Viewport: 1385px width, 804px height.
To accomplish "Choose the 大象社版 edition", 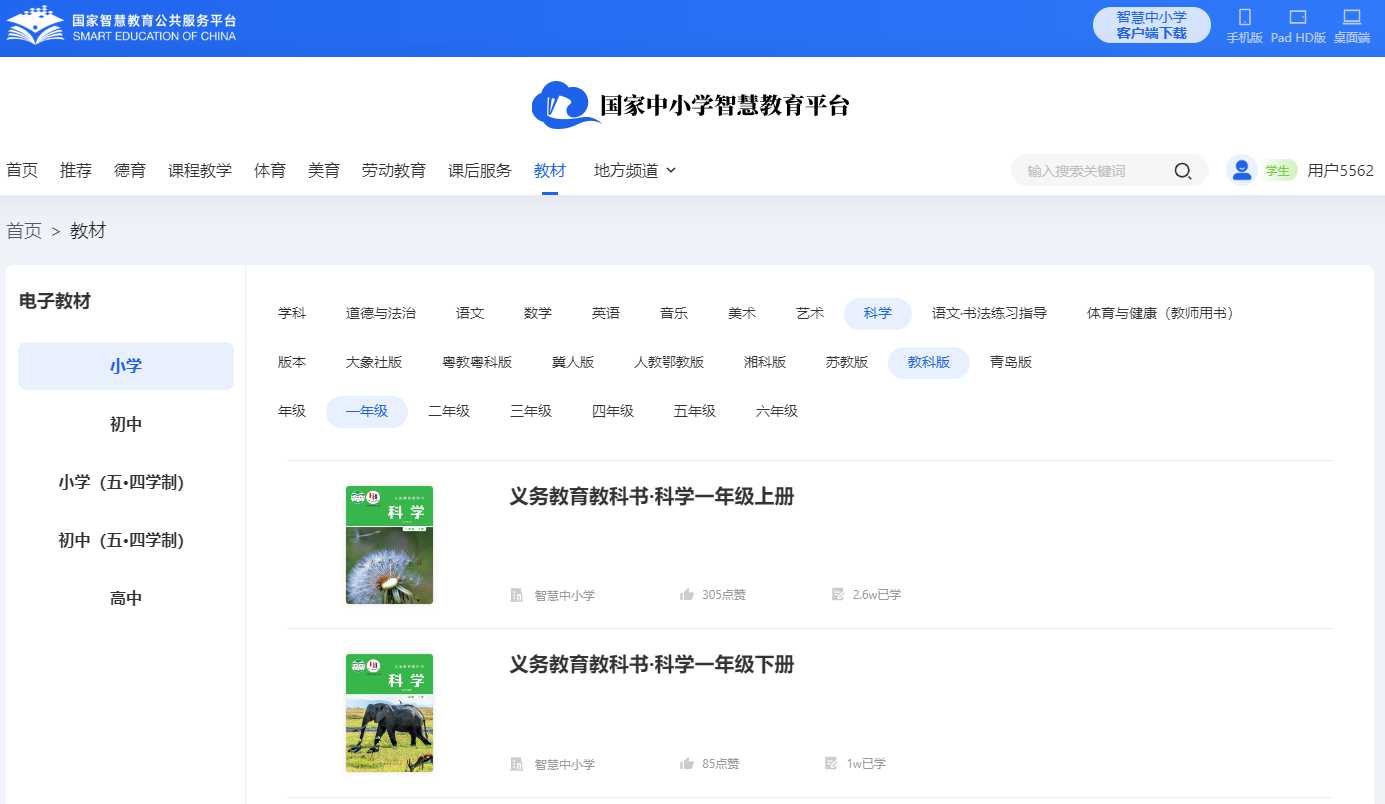I will click(x=374, y=362).
